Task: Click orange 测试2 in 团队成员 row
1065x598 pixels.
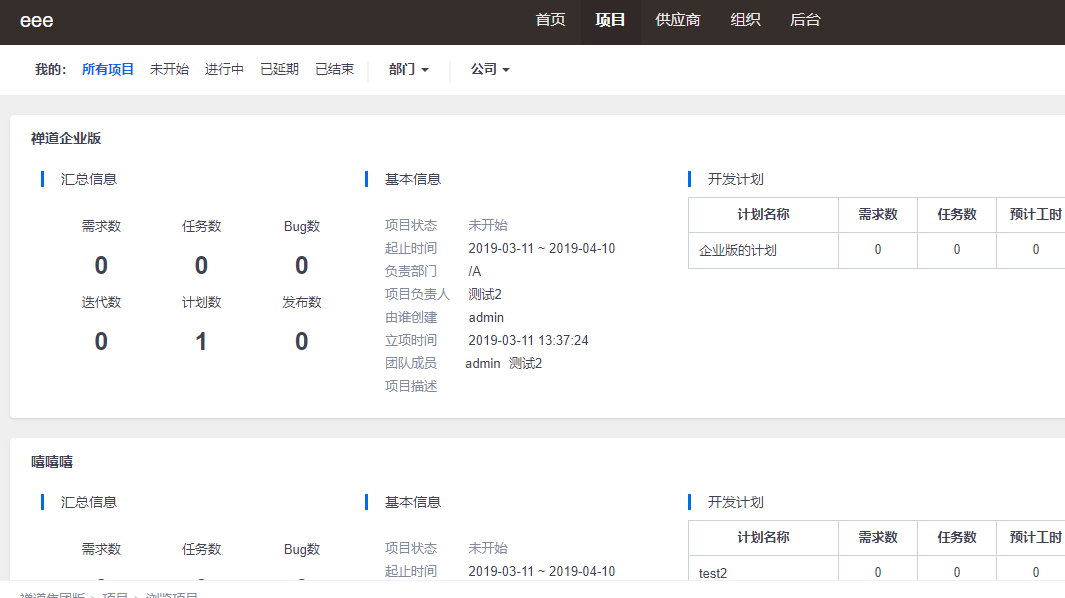Action: click(x=525, y=364)
